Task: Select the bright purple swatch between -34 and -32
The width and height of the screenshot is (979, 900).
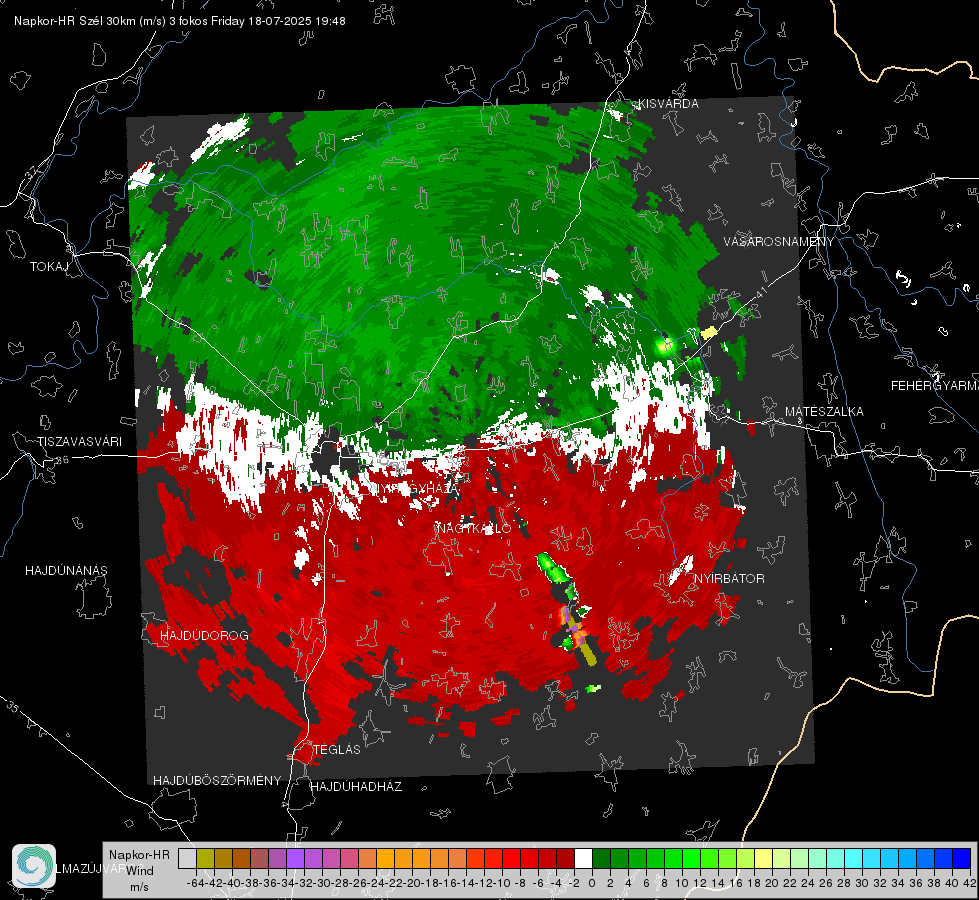Action: click(295, 859)
